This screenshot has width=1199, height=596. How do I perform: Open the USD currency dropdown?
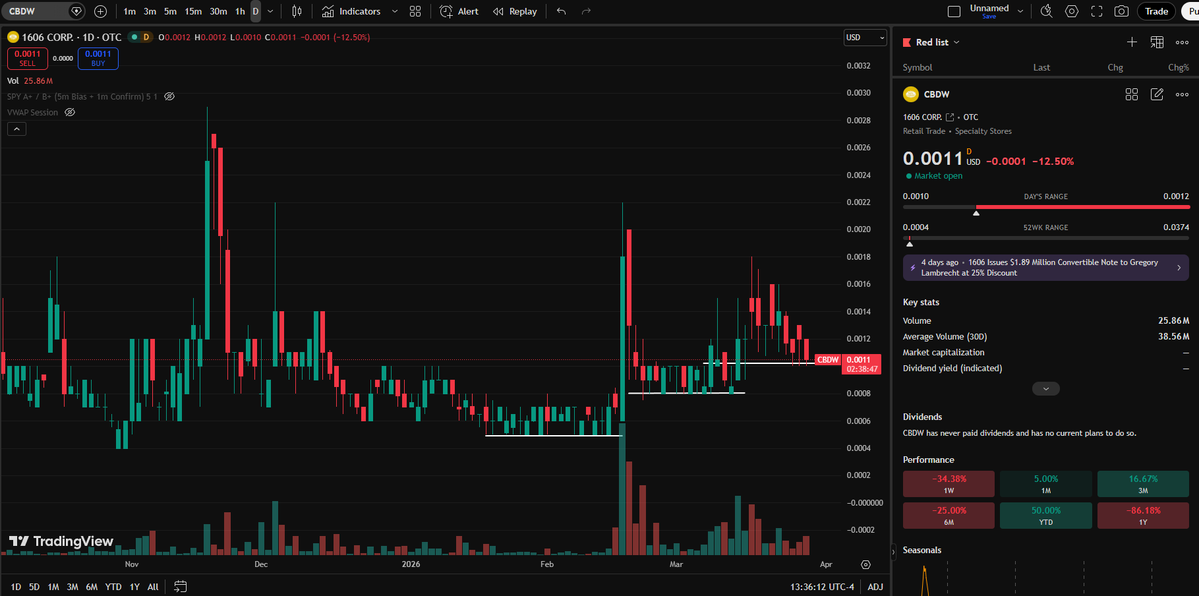(865, 37)
